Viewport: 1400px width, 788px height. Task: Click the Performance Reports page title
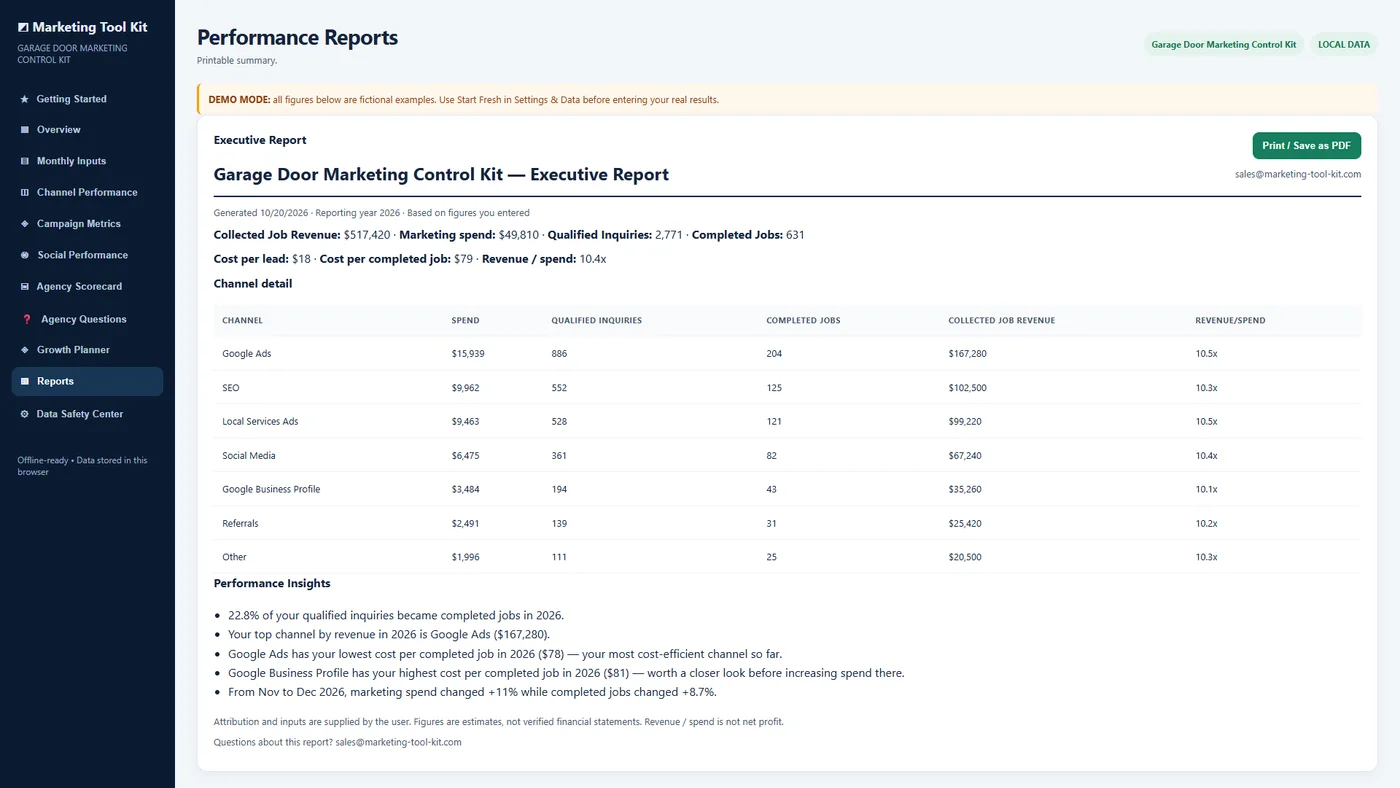[x=297, y=38]
